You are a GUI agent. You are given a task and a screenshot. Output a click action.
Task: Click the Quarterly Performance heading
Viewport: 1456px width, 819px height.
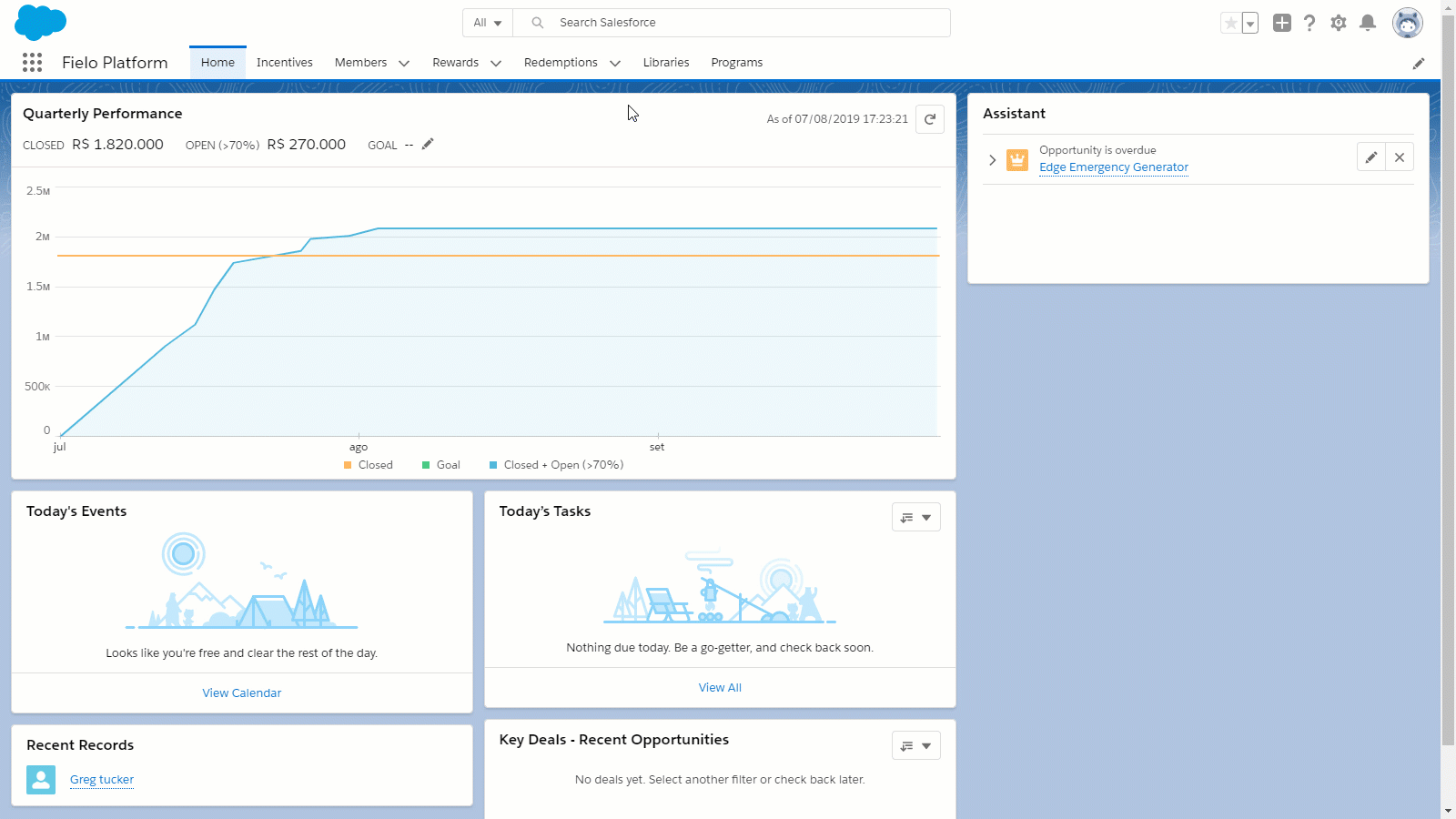pyautogui.click(x=103, y=114)
